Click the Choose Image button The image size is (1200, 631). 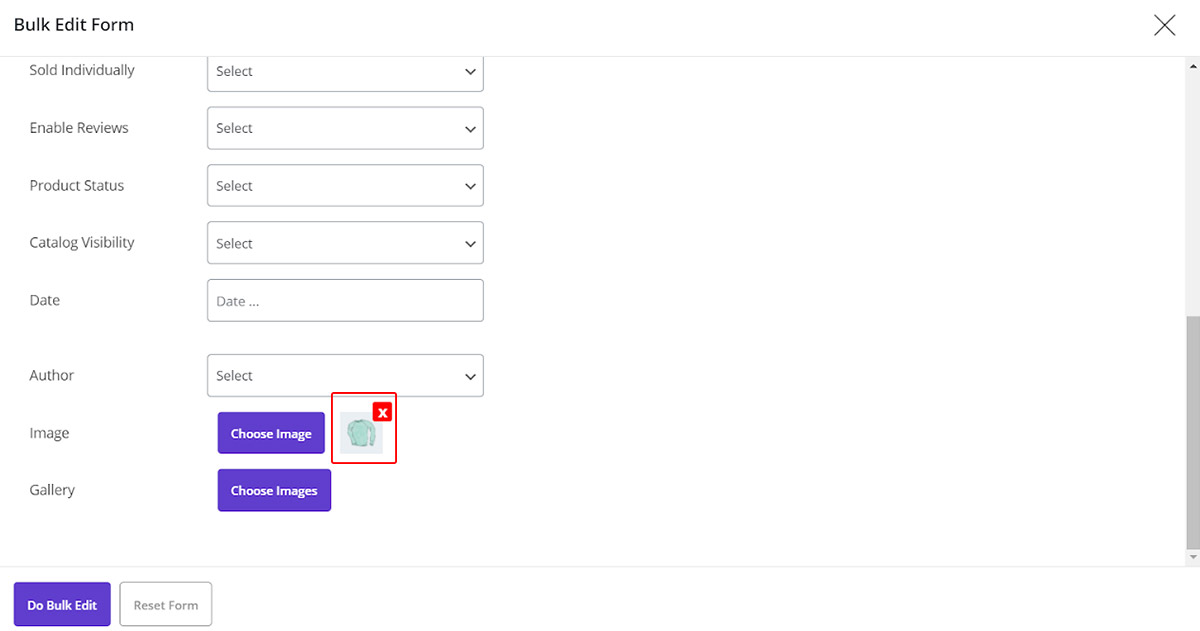coord(271,433)
